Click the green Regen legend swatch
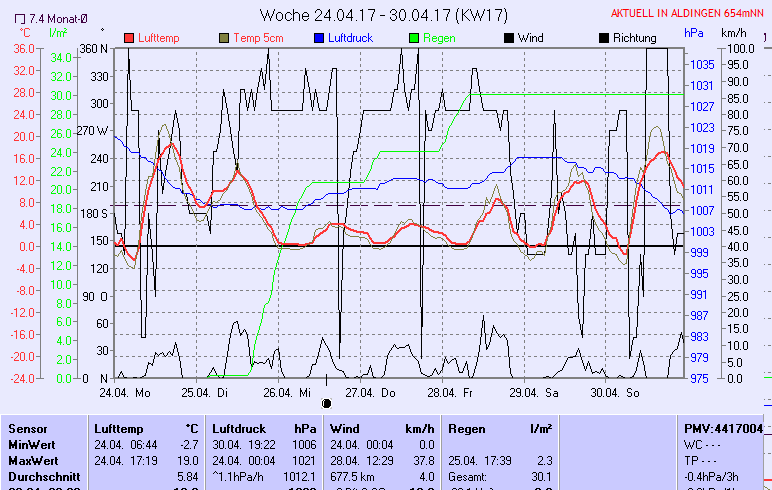This screenshot has width=772, height=490. click(414, 38)
